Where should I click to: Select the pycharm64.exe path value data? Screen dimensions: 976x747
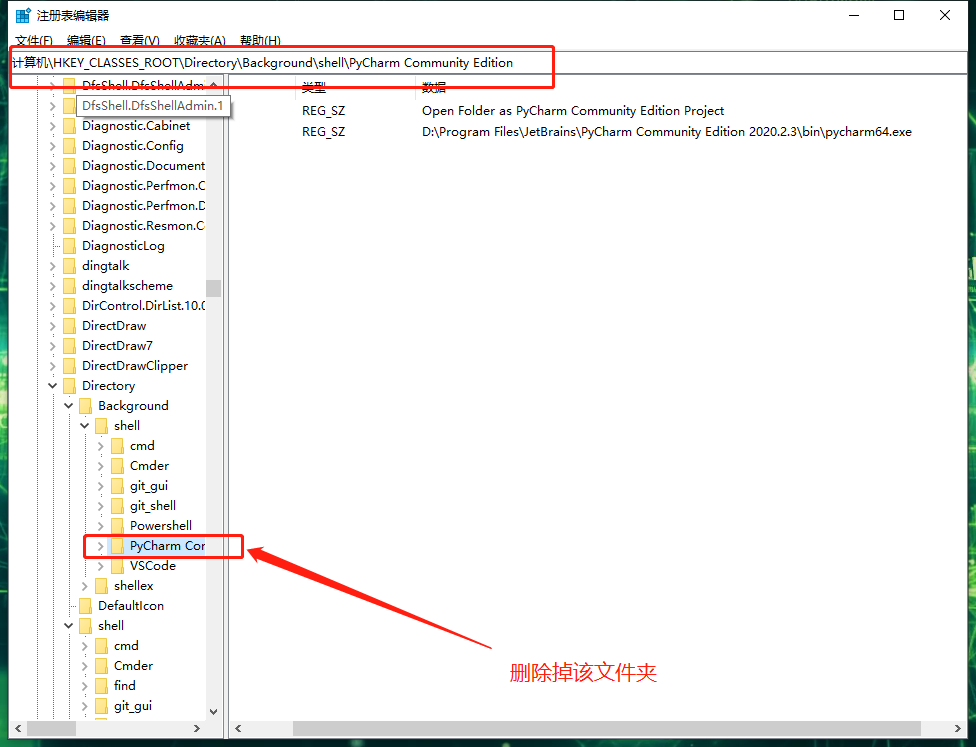click(x=667, y=132)
